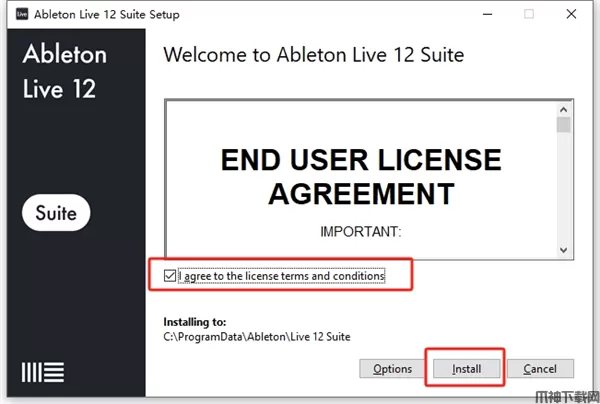
Task: Open the Options button for install settings
Action: point(392,369)
